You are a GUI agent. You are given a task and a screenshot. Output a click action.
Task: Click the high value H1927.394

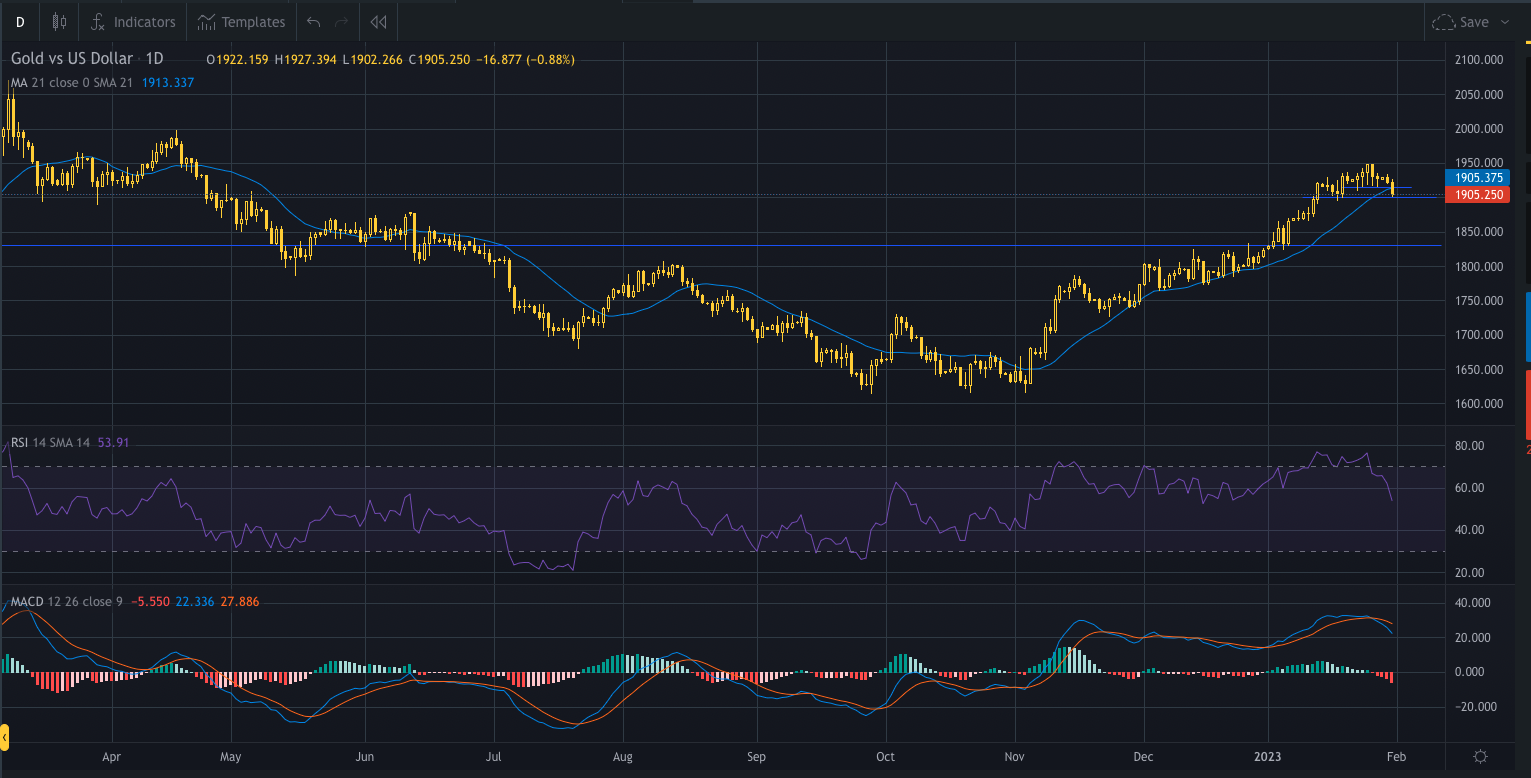tap(306, 60)
